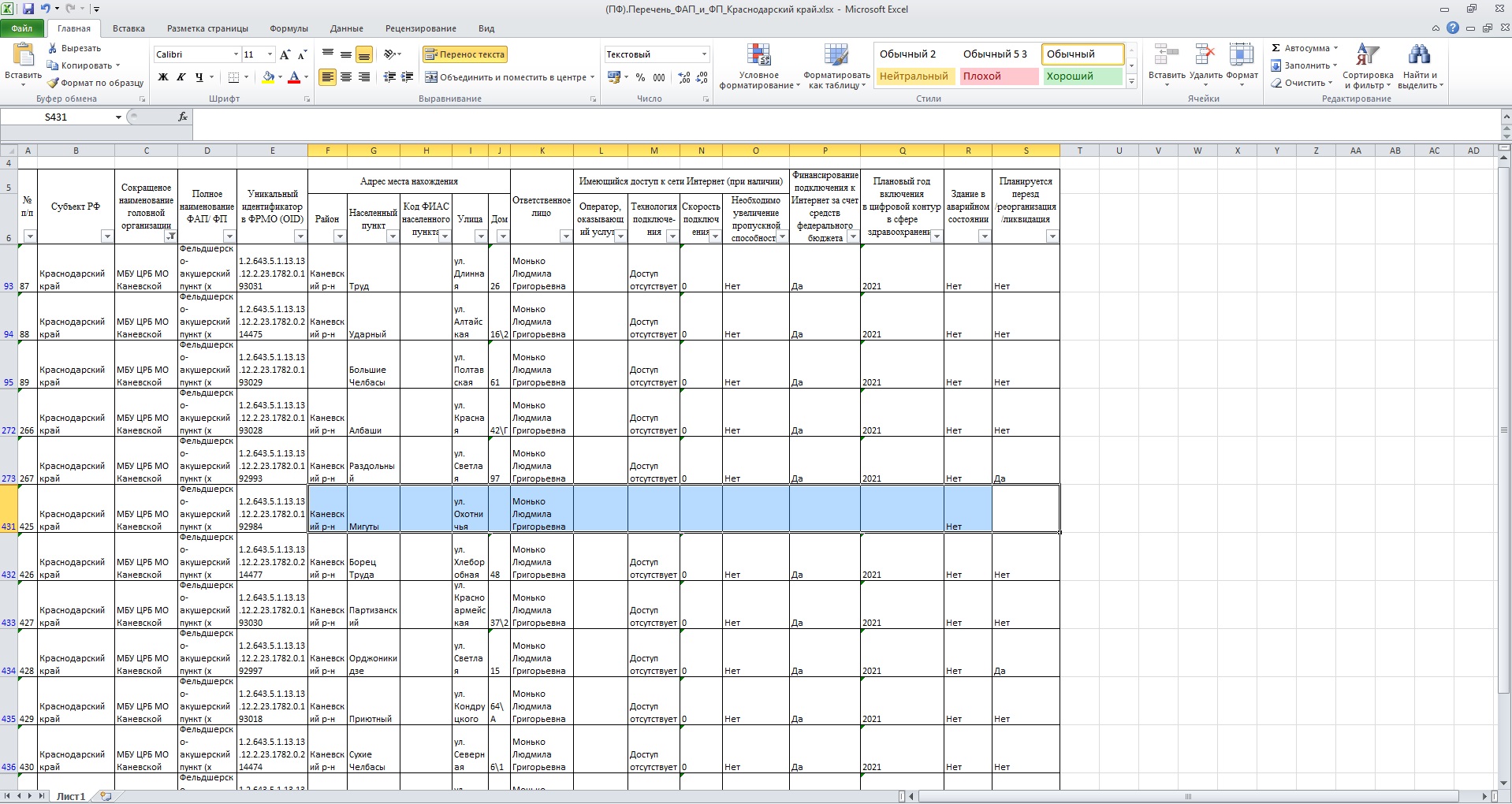Open Conditional Formatting (Условное форматирование)

[758, 66]
